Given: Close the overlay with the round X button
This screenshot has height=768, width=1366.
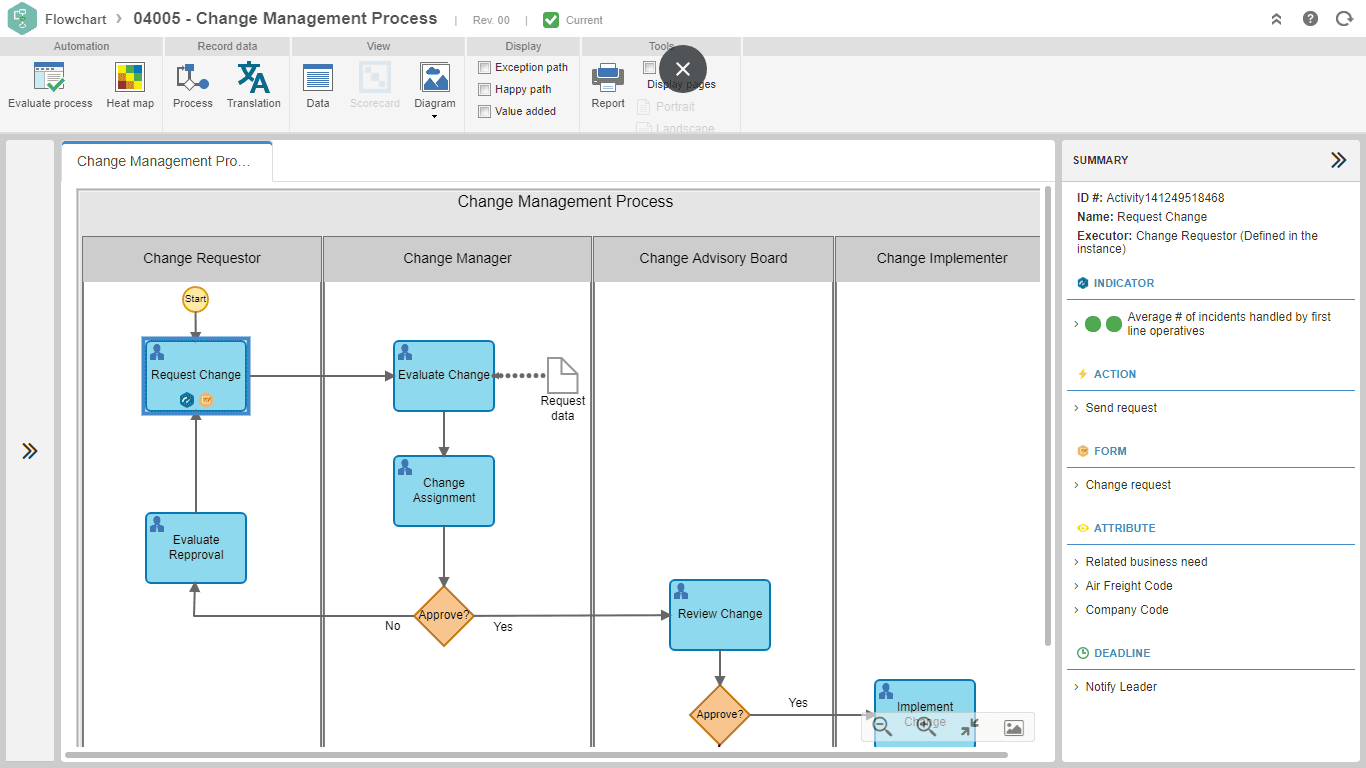Looking at the screenshot, I should pos(683,69).
